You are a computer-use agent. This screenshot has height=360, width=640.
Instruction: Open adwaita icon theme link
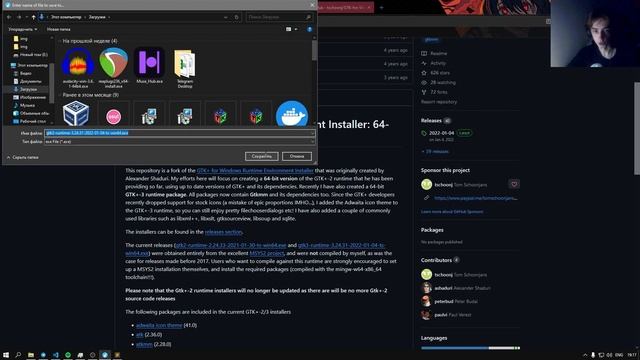[x=159, y=325]
